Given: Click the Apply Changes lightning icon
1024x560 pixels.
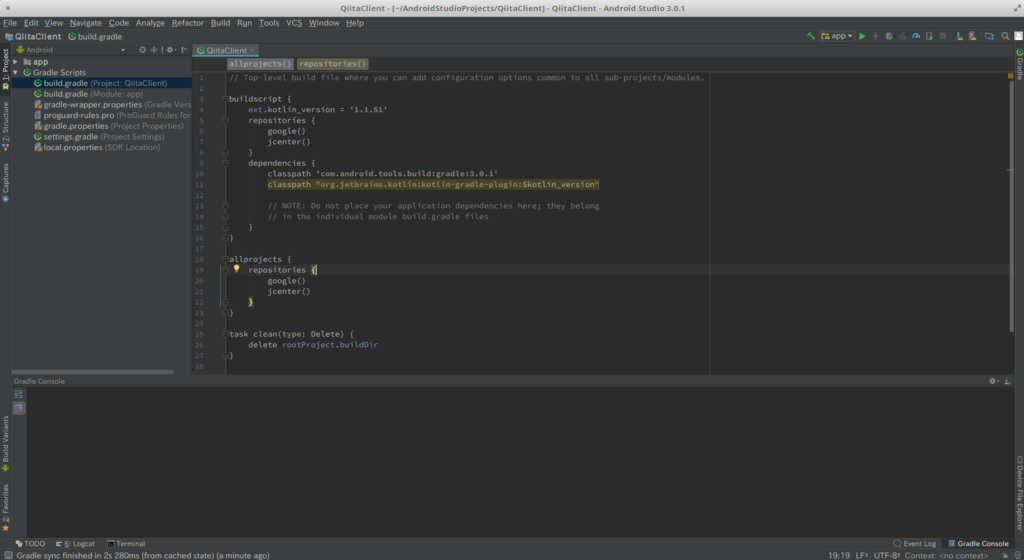Looking at the screenshot, I should point(876,36).
